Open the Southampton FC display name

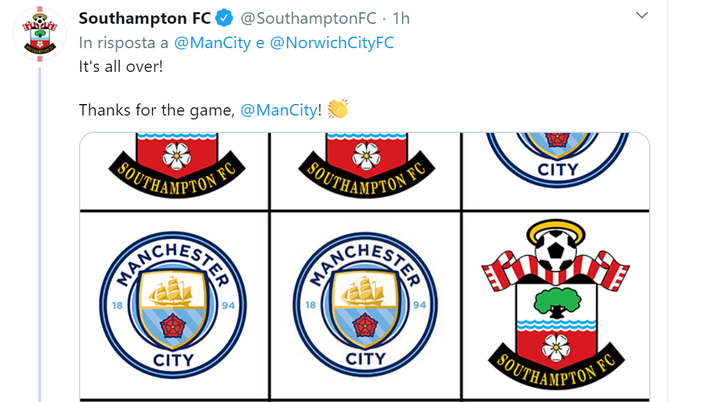tap(144, 18)
